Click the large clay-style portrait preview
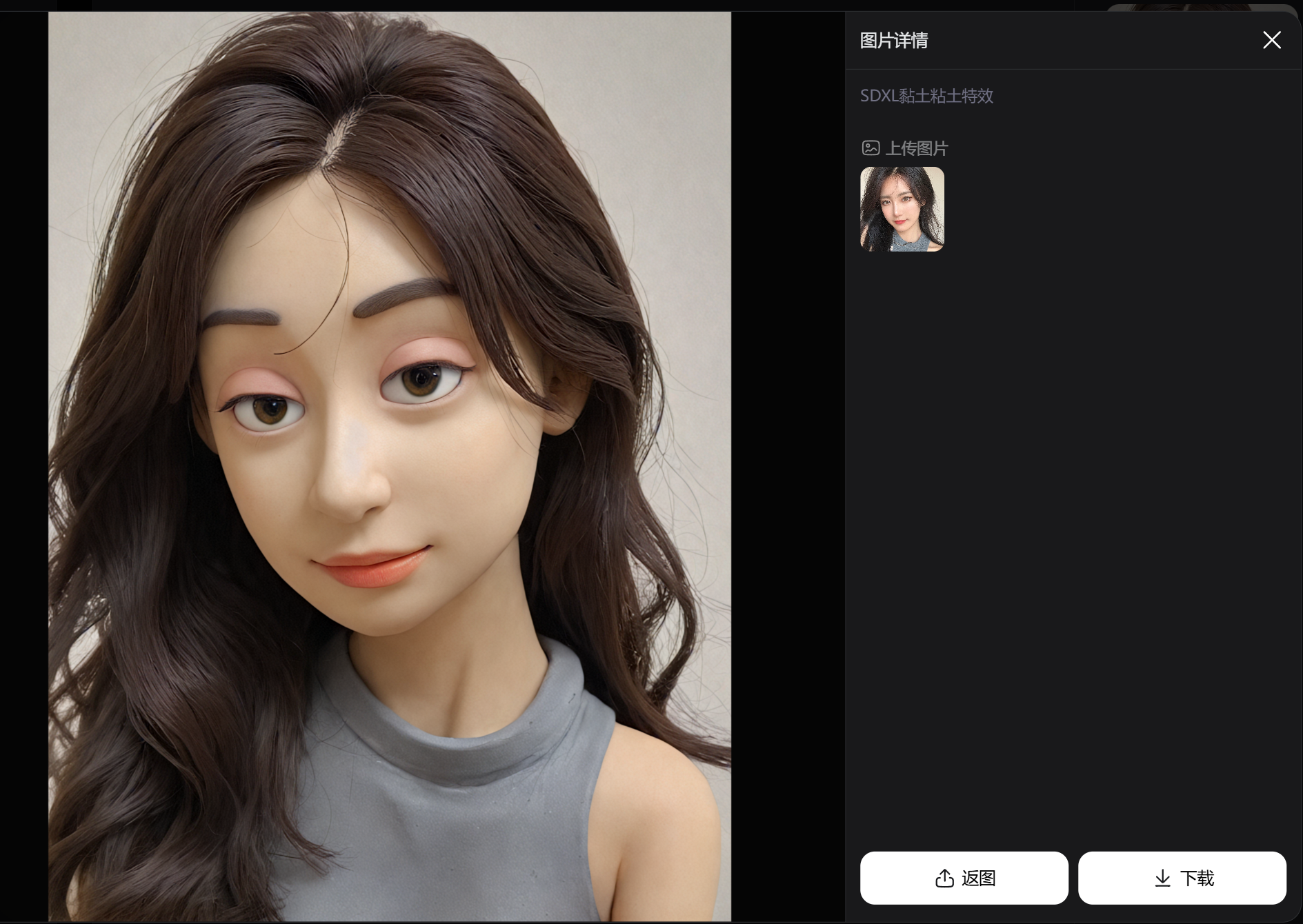The image size is (1303, 924). point(390,466)
